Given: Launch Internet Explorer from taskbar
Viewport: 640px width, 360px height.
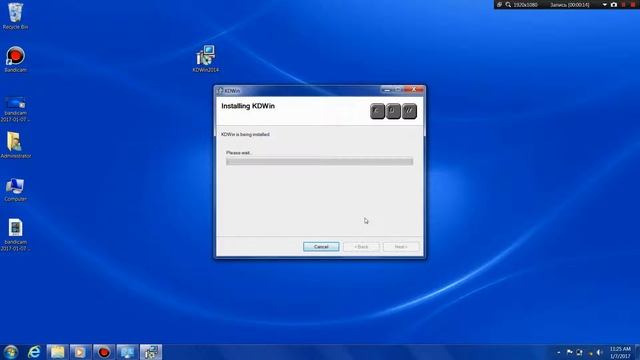Looking at the screenshot, I should [34, 352].
